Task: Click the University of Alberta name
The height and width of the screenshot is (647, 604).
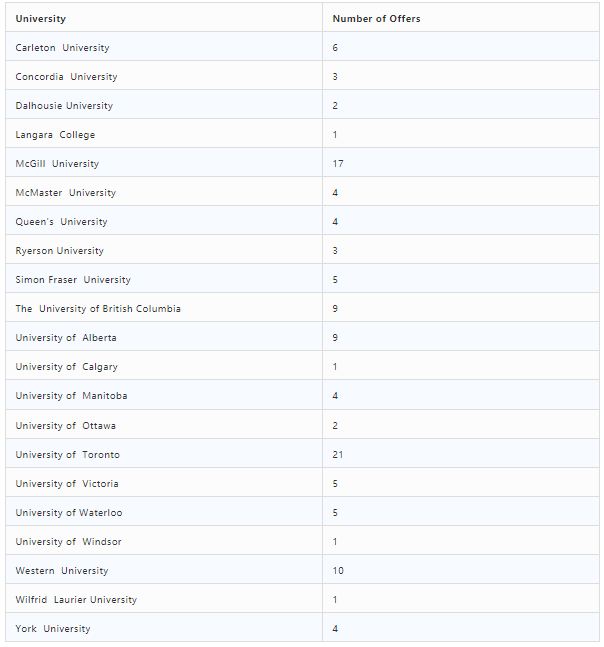Action: 66,338
